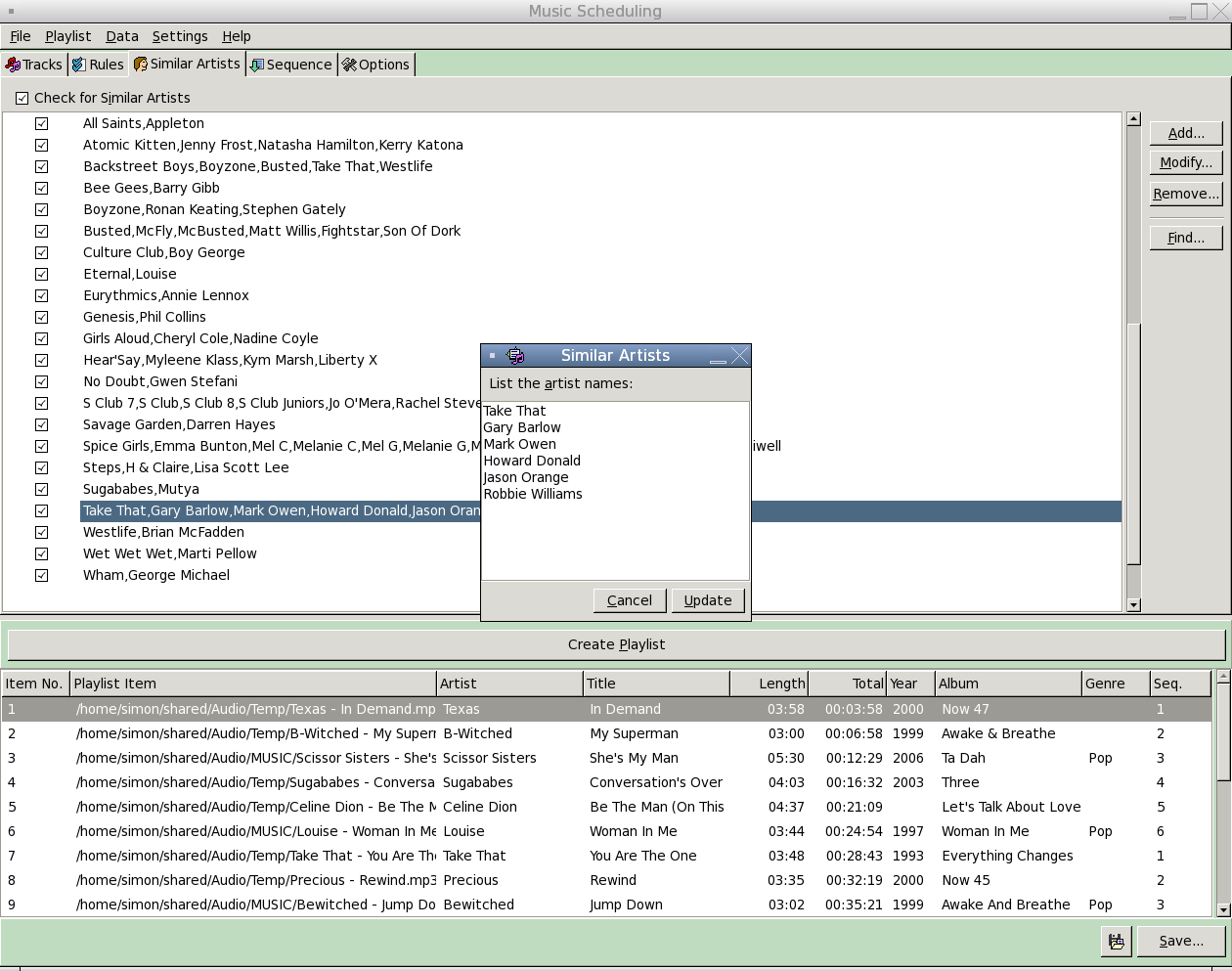The width and height of the screenshot is (1232, 971).
Task: Sort by the Year column header
Action: [x=910, y=684]
